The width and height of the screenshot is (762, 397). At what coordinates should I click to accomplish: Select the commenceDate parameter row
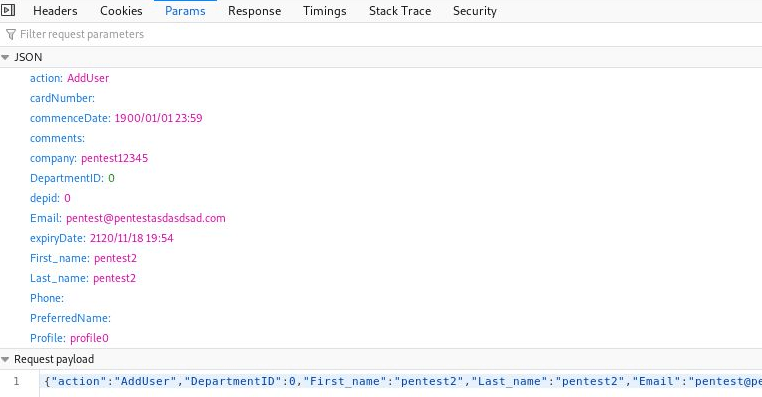[381, 118]
